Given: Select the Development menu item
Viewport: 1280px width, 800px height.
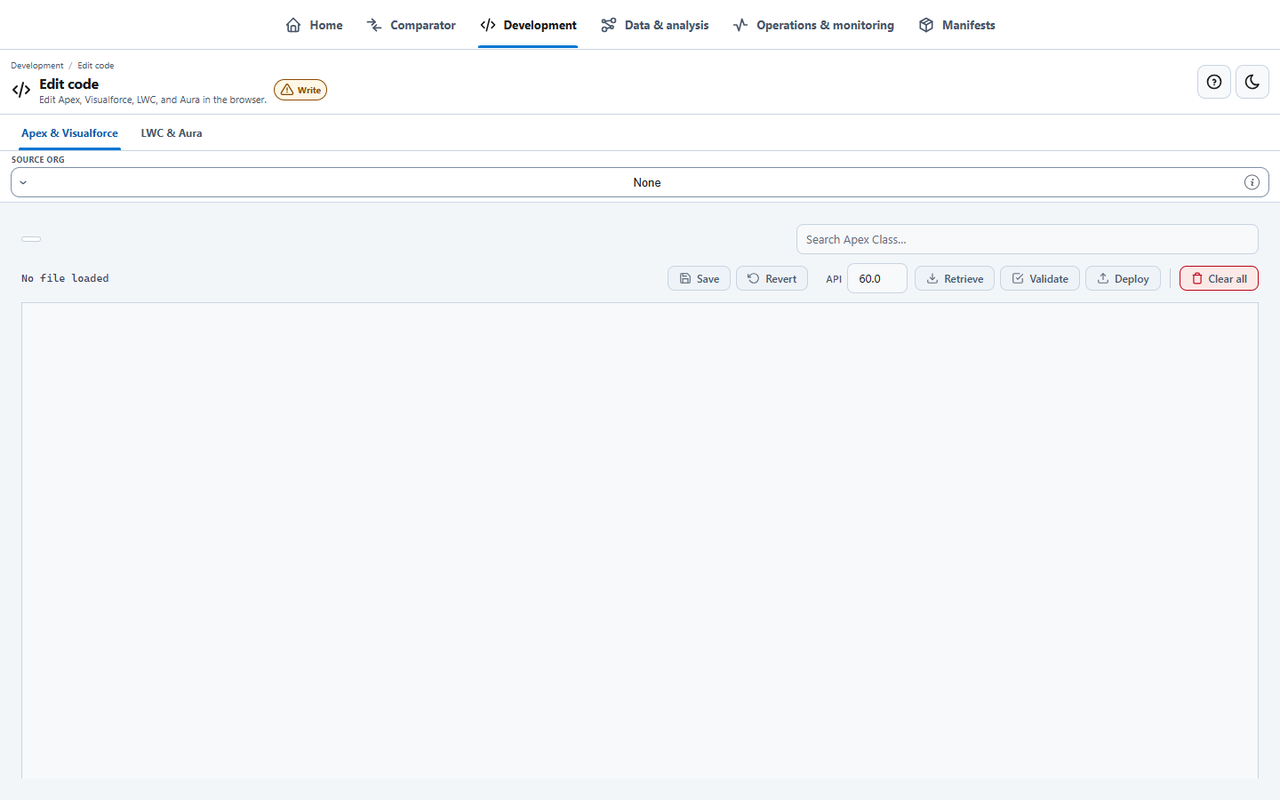Looking at the screenshot, I should click(528, 25).
